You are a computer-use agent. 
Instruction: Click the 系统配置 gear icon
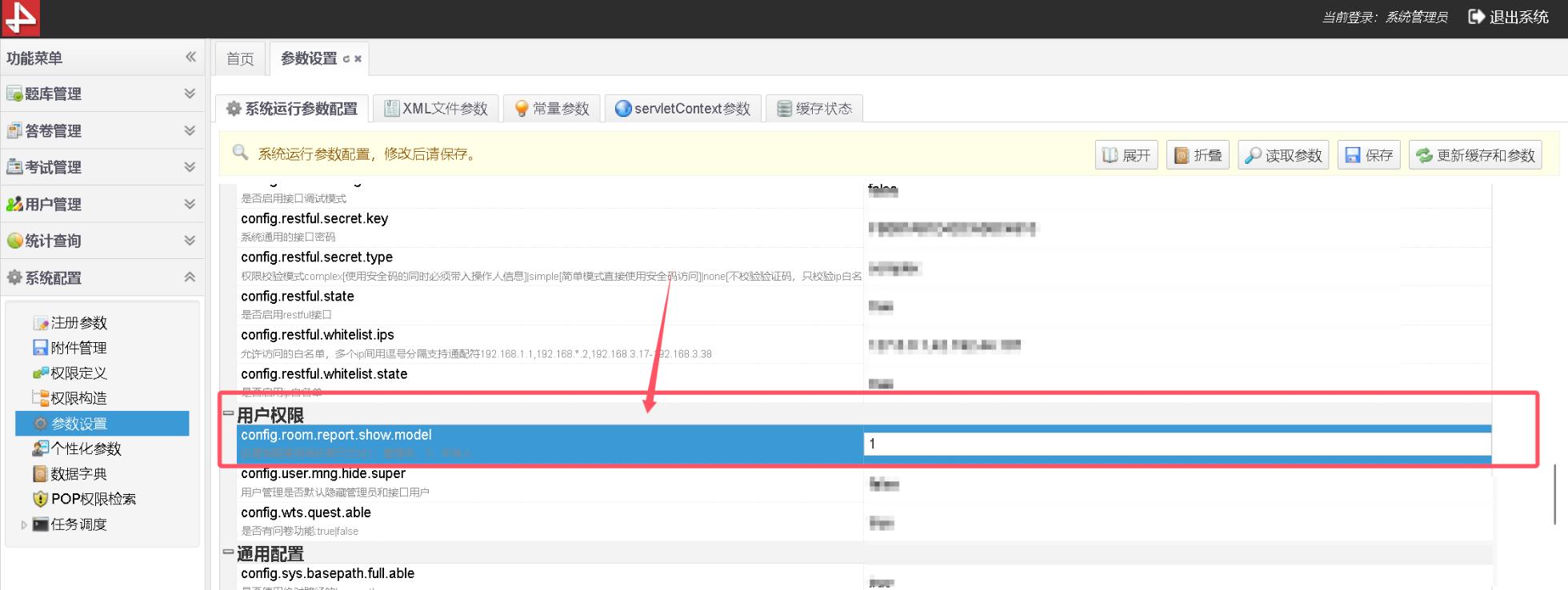(x=14, y=277)
